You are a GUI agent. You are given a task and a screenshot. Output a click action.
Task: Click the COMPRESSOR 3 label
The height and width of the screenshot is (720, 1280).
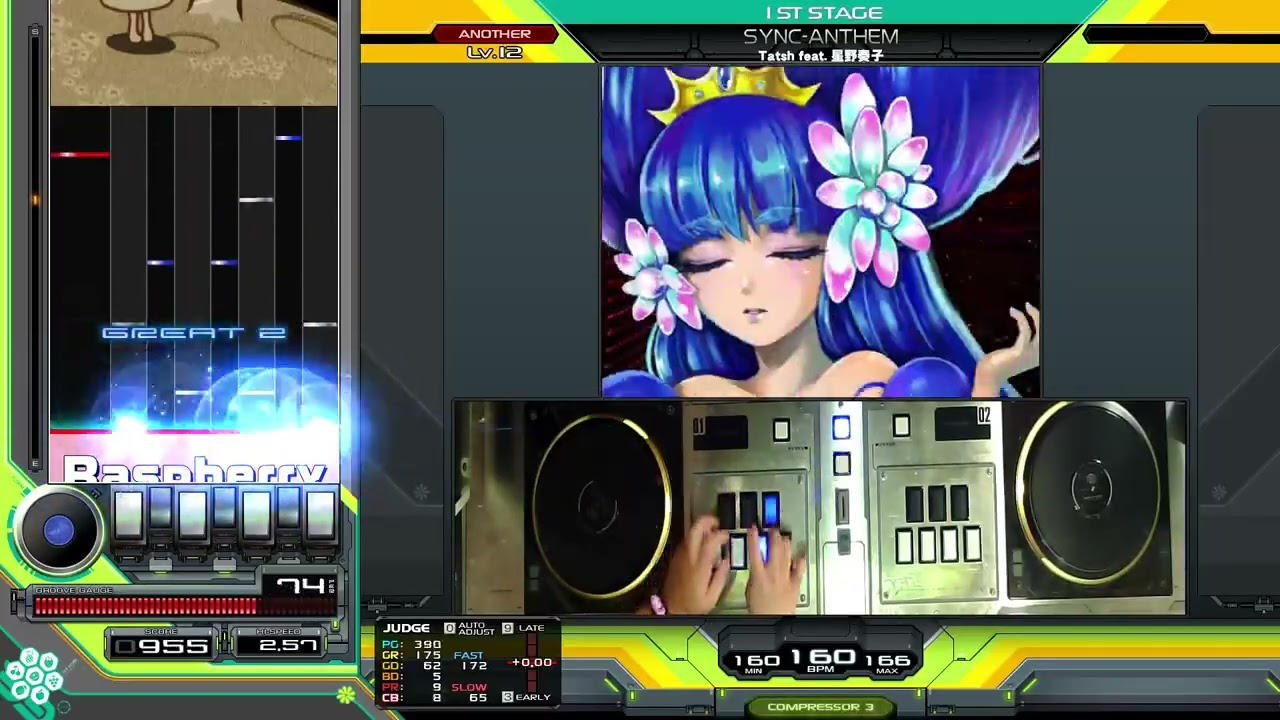tap(820, 707)
